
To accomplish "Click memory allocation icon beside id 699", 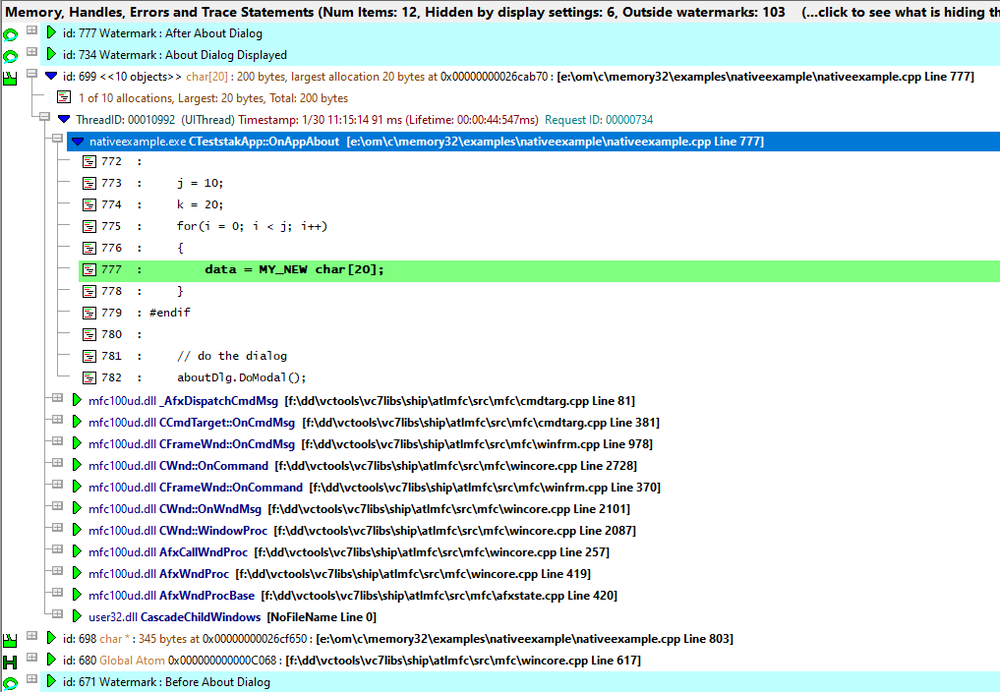I will (x=10, y=78).
